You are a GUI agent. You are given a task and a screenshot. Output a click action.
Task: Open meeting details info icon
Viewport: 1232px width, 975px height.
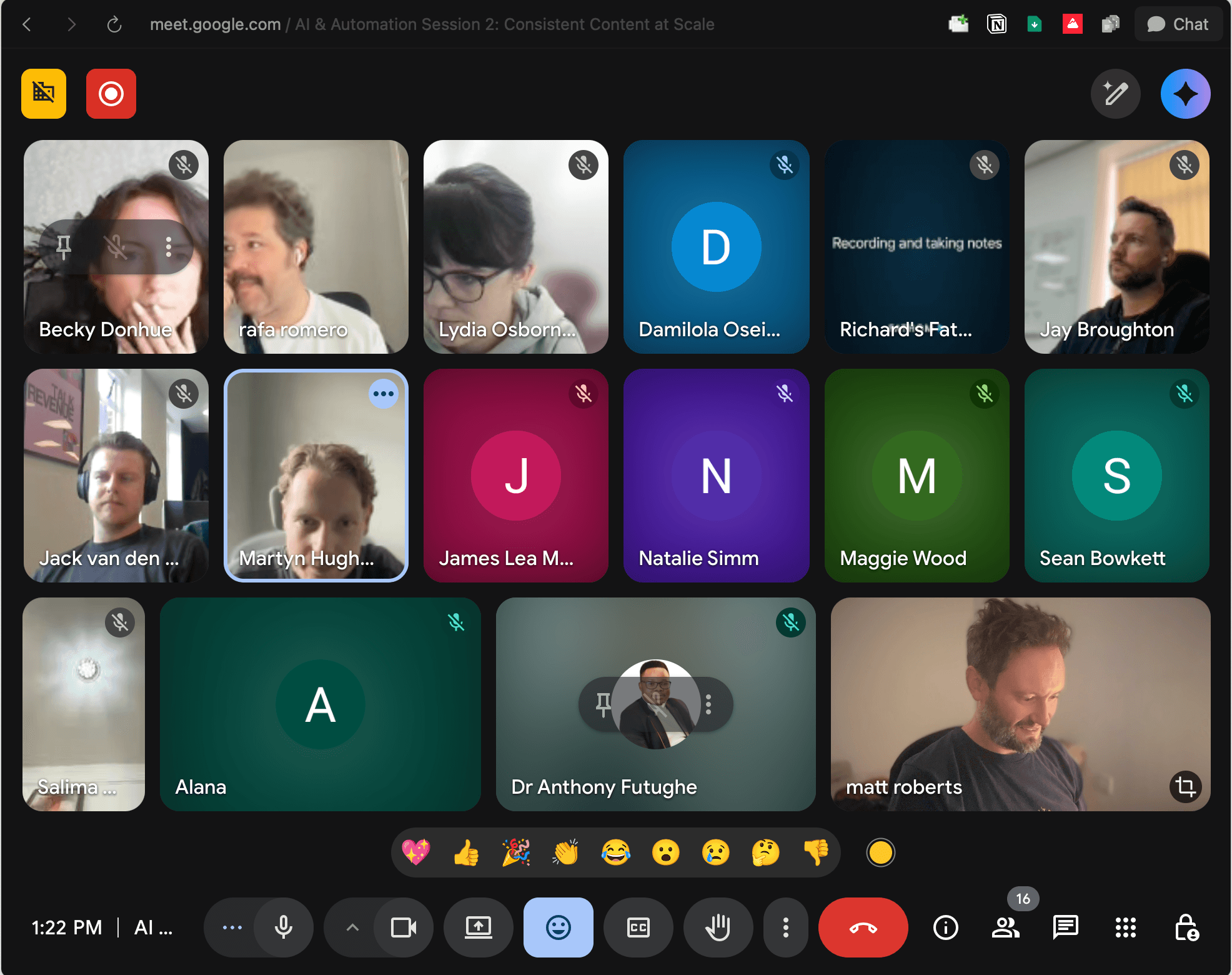click(945, 927)
